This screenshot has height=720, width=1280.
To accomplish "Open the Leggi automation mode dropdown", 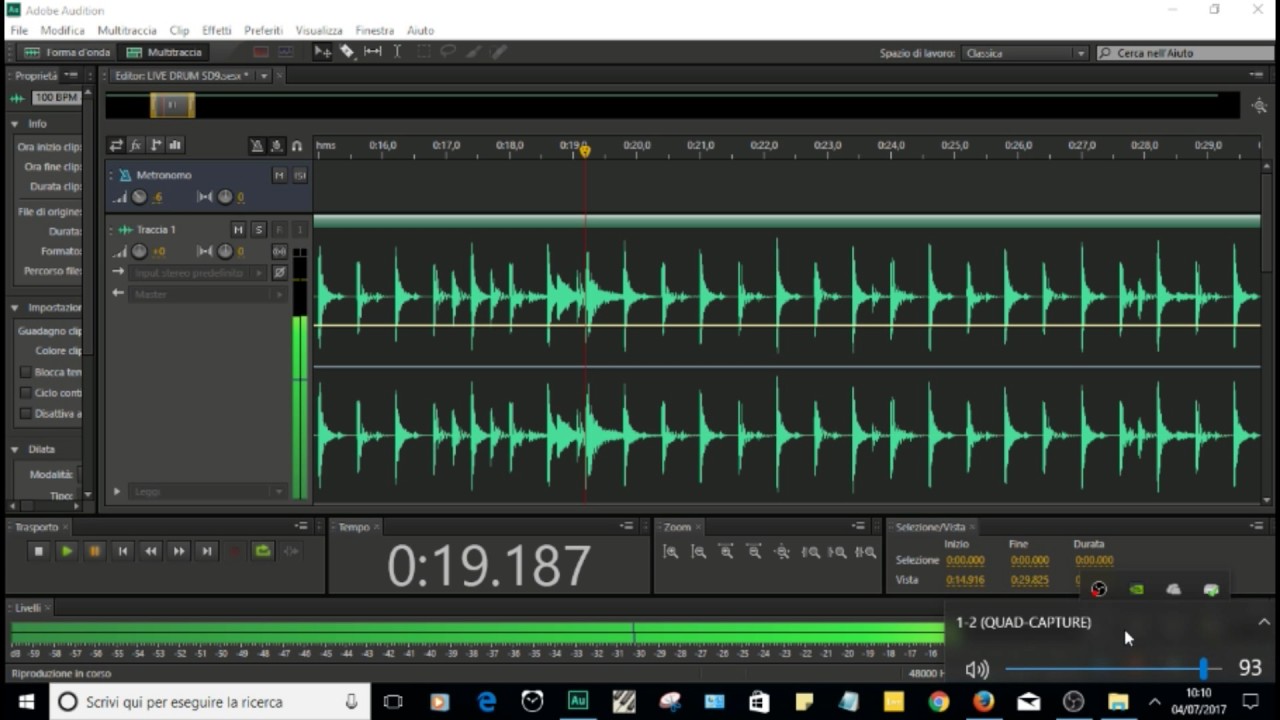I will (x=207, y=492).
